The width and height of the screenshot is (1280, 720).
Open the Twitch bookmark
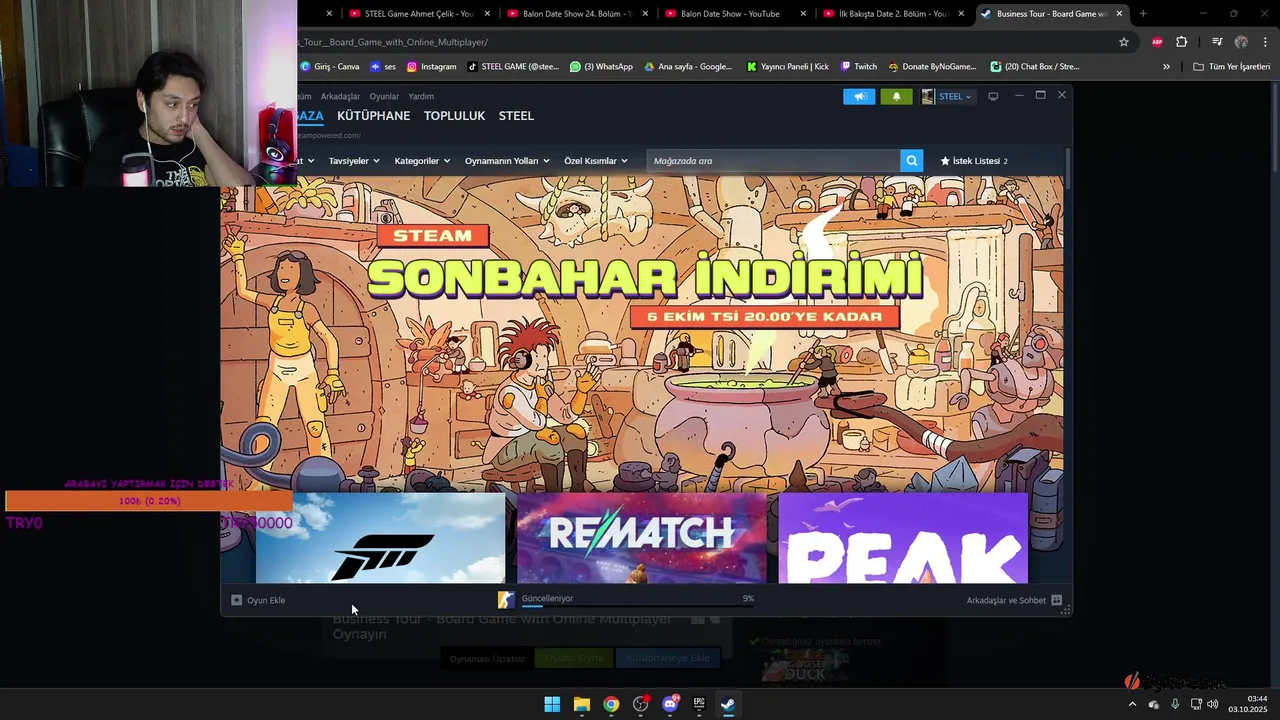tap(859, 67)
